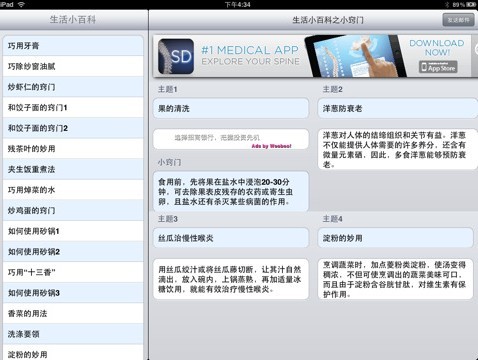Screen dimensions: 478x360
Task: Tap the battery icon in the status bar
Action: click(471, 5)
